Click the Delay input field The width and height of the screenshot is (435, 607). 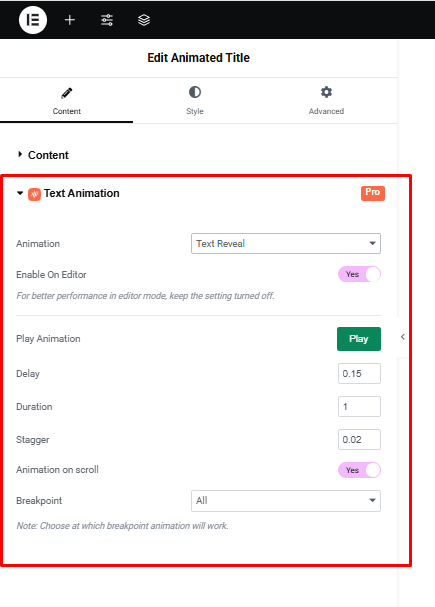359,374
